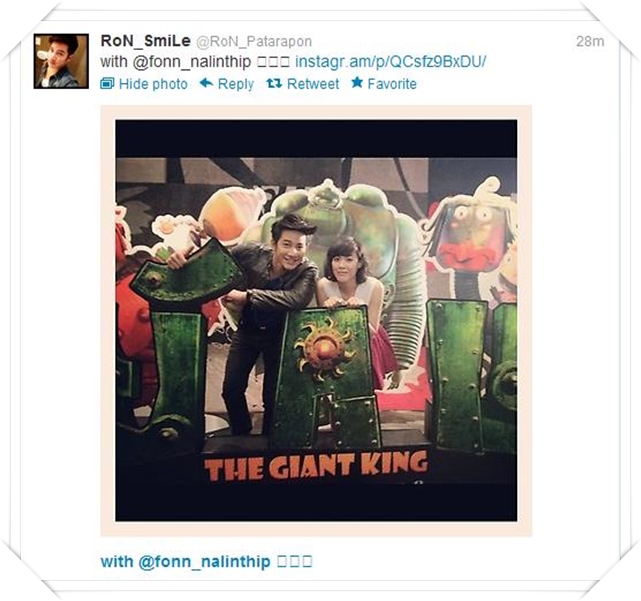Screen dimensions: 641x601
Task: Click the square emoji placeholders in caption
Action: point(295,561)
